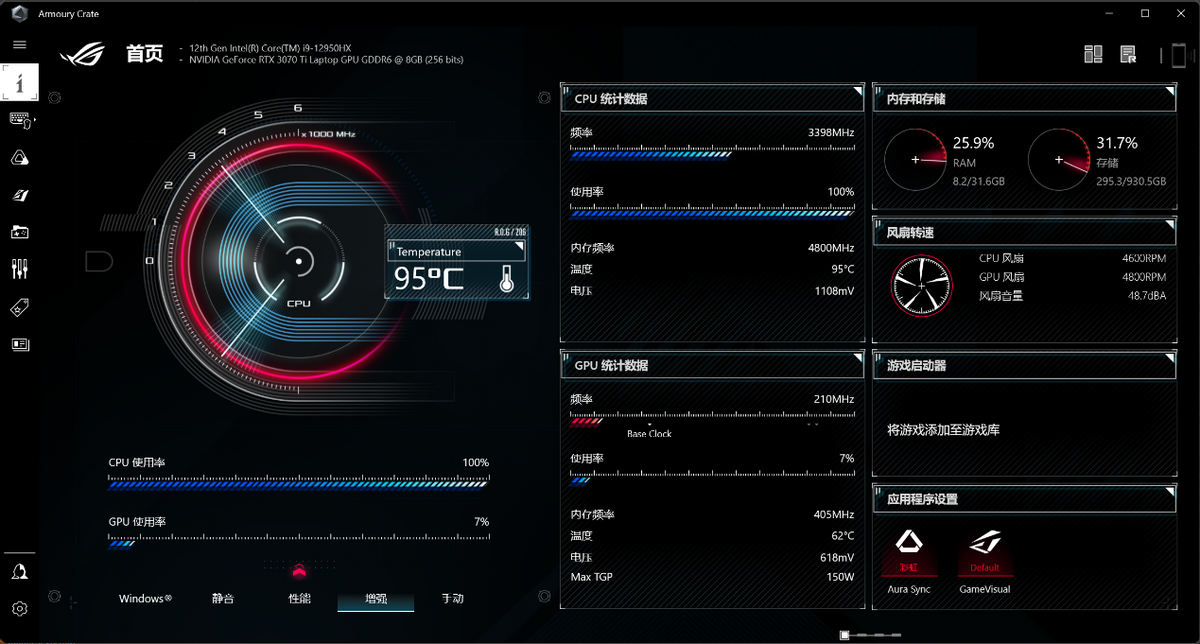Click the CPU 频率 bar in statistics panel
Viewport: 1200px width, 644px height.
[x=712, y=153]
